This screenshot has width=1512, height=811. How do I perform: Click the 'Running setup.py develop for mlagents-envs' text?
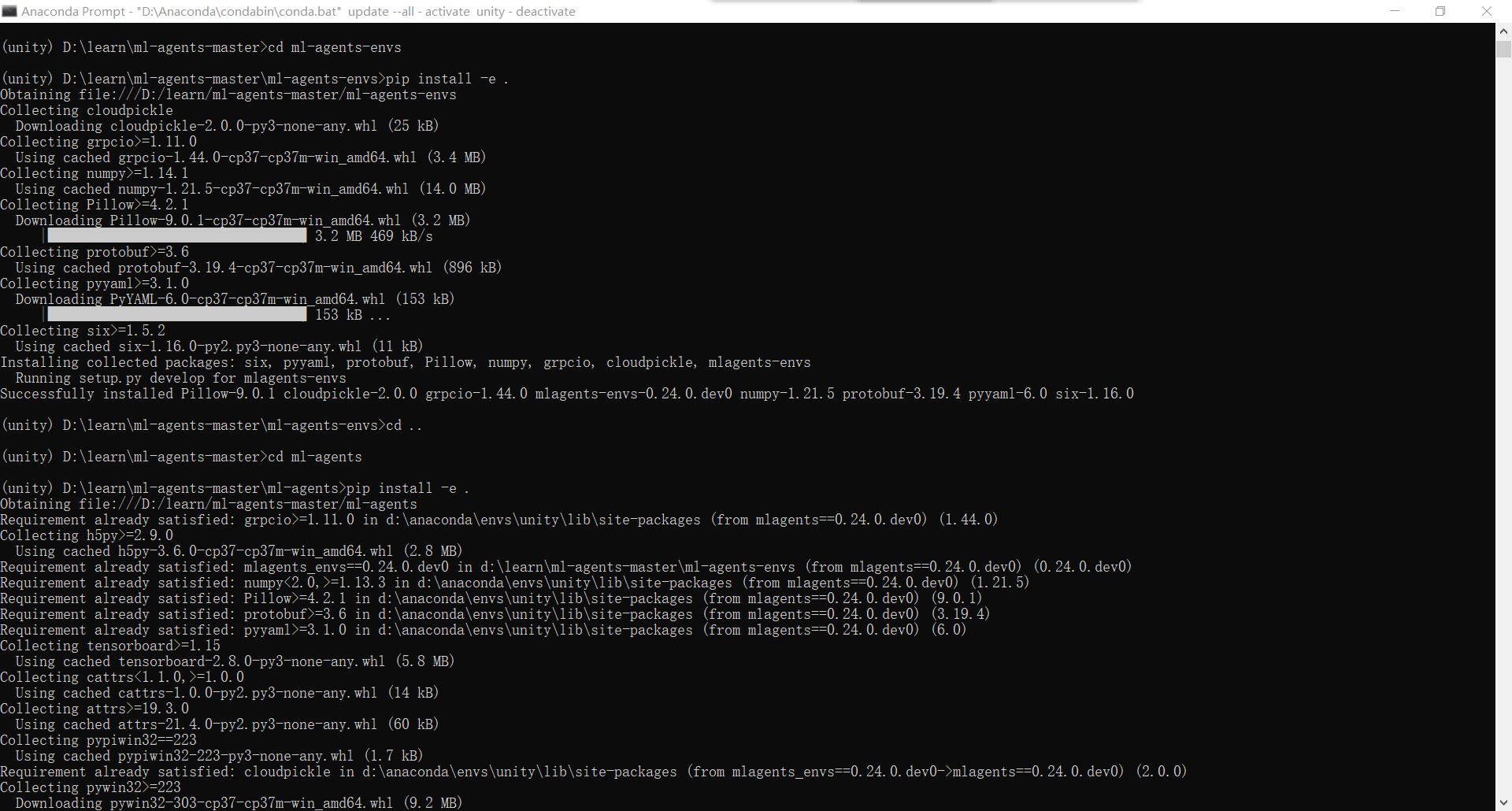180,378
